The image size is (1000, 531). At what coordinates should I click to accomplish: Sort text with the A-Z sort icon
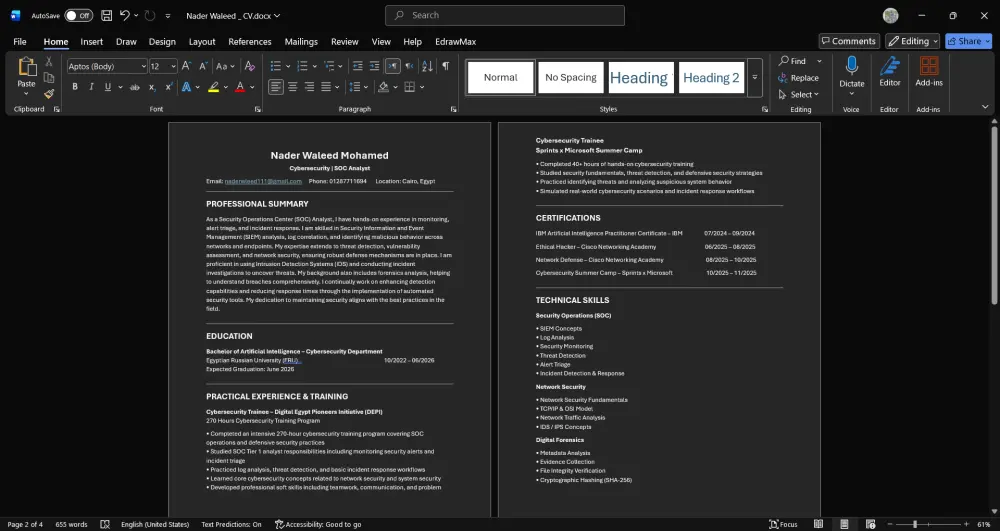[x=427, y=66]
